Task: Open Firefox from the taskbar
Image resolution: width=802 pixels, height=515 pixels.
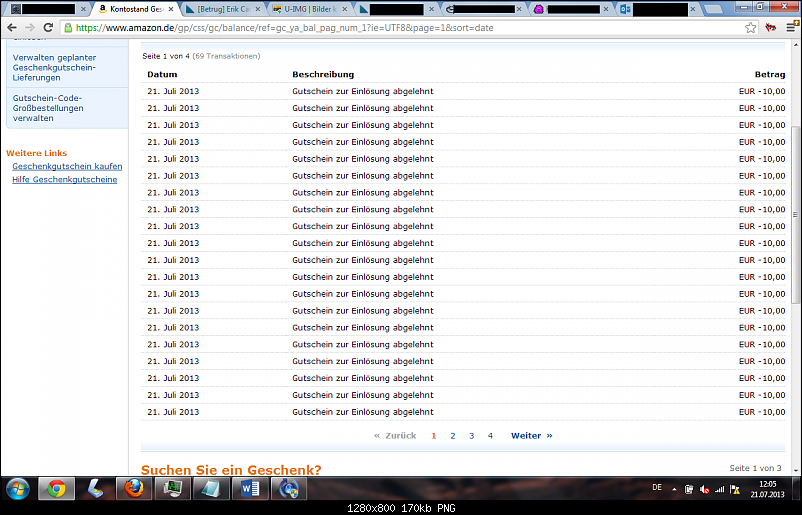Action: click(132, 488)
